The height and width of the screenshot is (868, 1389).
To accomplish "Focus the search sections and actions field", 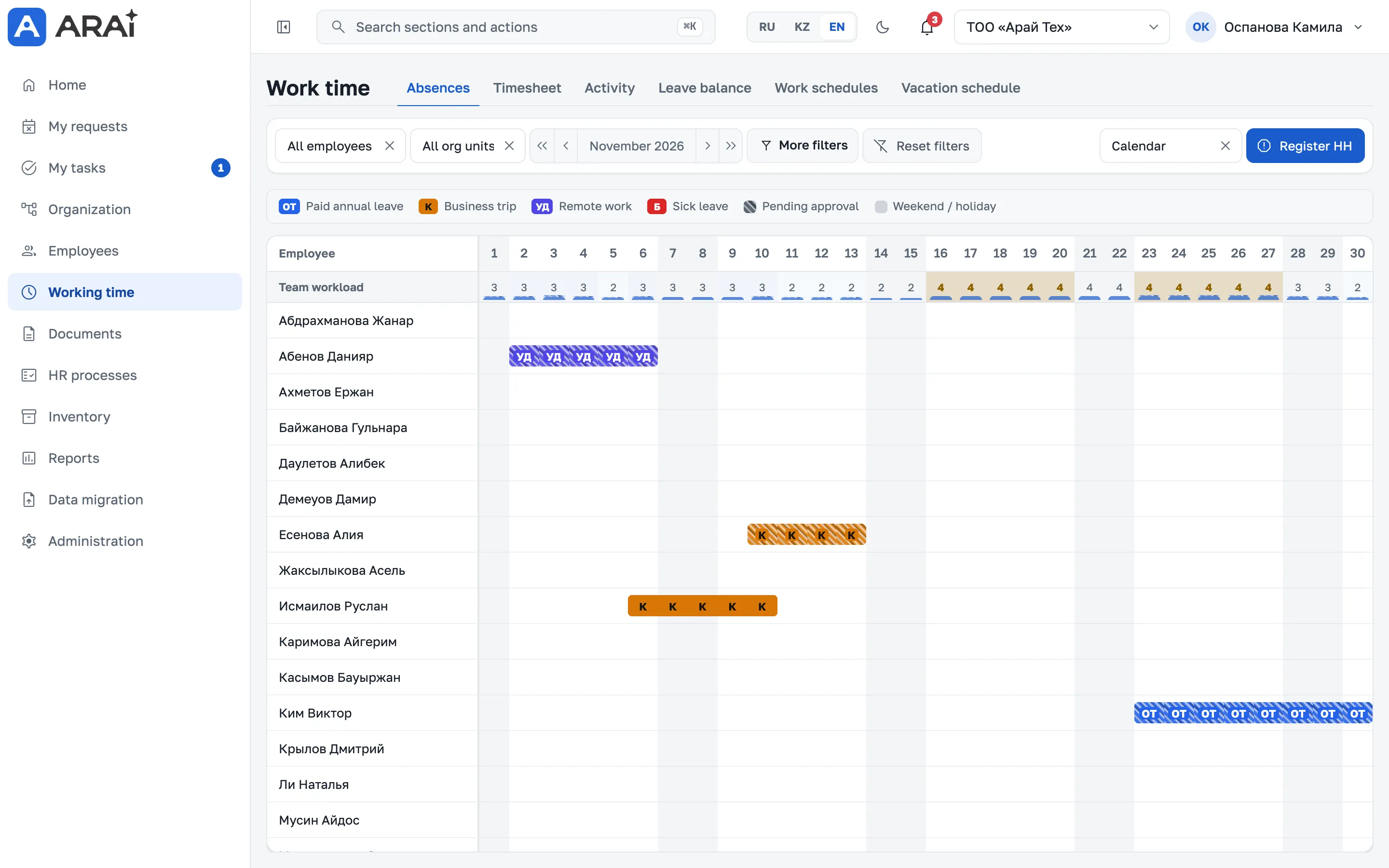I will tap(516, 27).
